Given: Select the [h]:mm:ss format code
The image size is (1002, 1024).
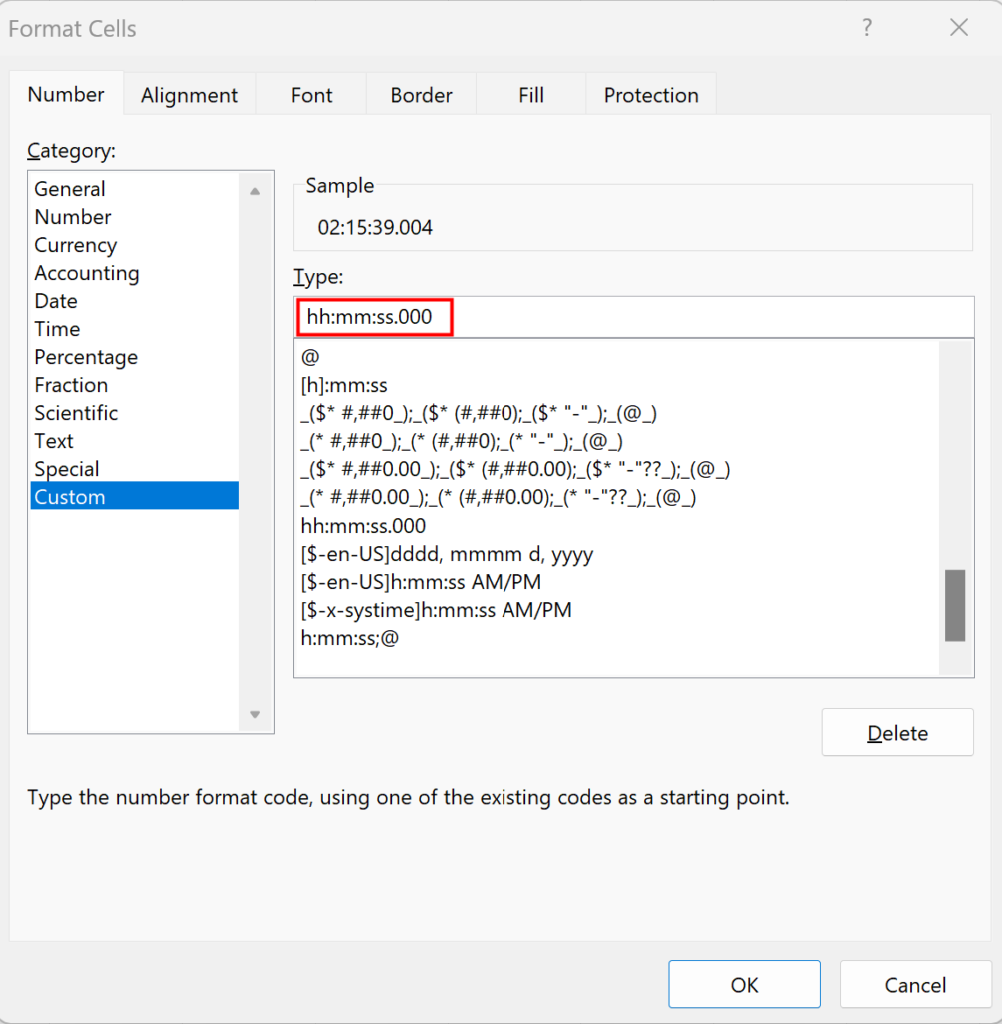Looking at the screenshot, I should (x=344, y=385).
